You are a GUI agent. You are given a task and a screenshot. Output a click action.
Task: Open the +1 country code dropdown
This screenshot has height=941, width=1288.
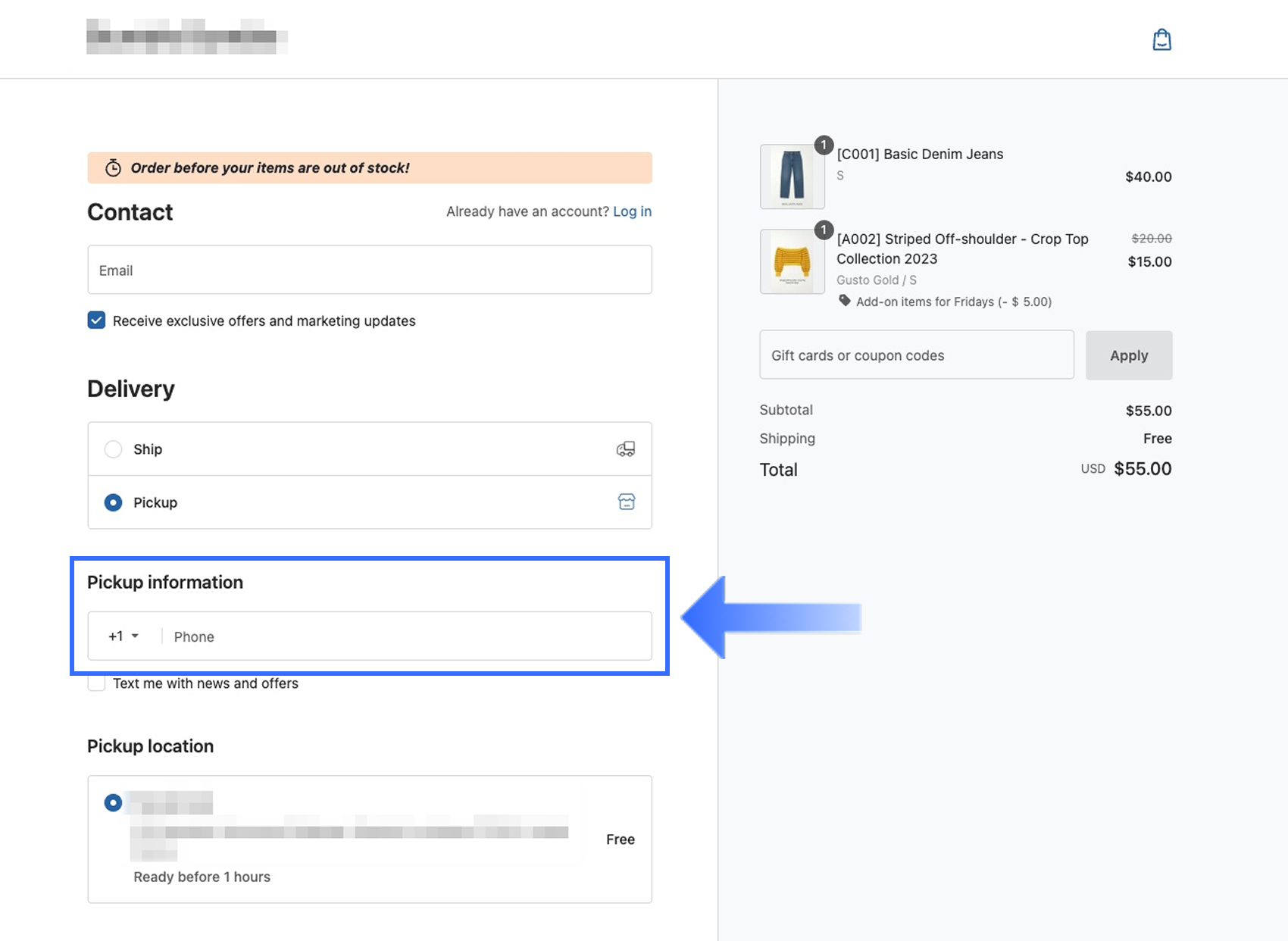point(123,636)
